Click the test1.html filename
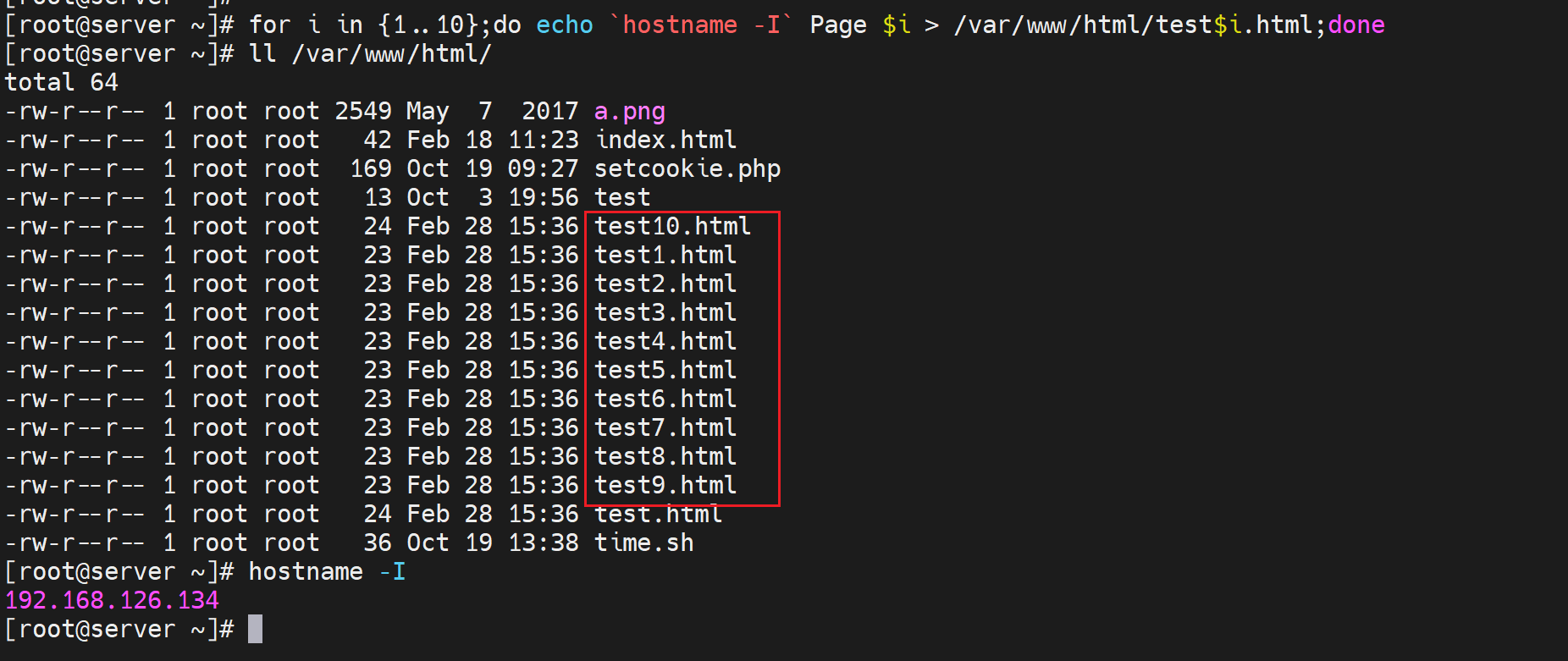This screenshot has width=1568, height=661. tap(665, 256)
